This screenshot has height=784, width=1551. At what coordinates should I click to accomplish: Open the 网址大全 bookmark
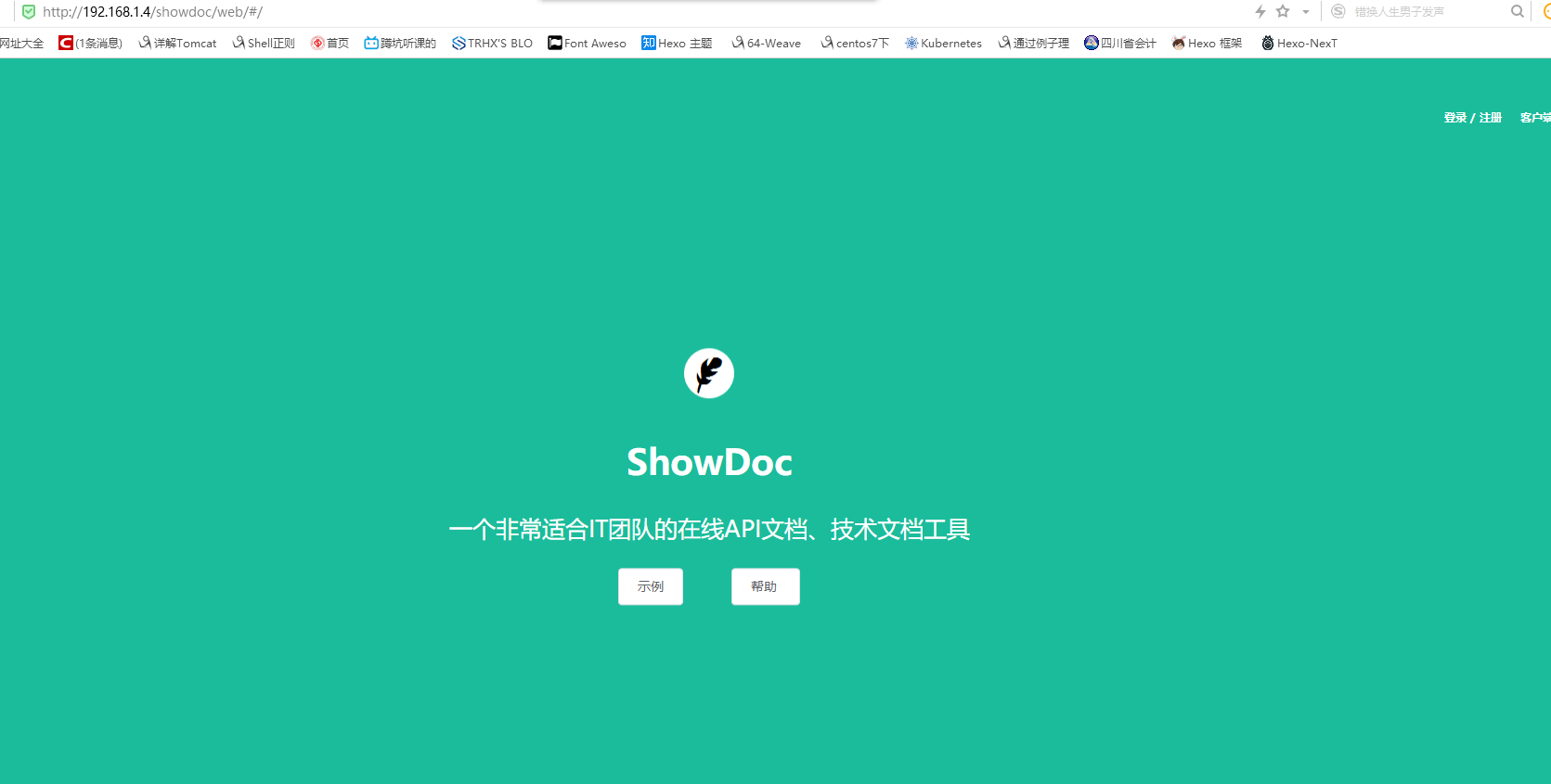point(21,43)
